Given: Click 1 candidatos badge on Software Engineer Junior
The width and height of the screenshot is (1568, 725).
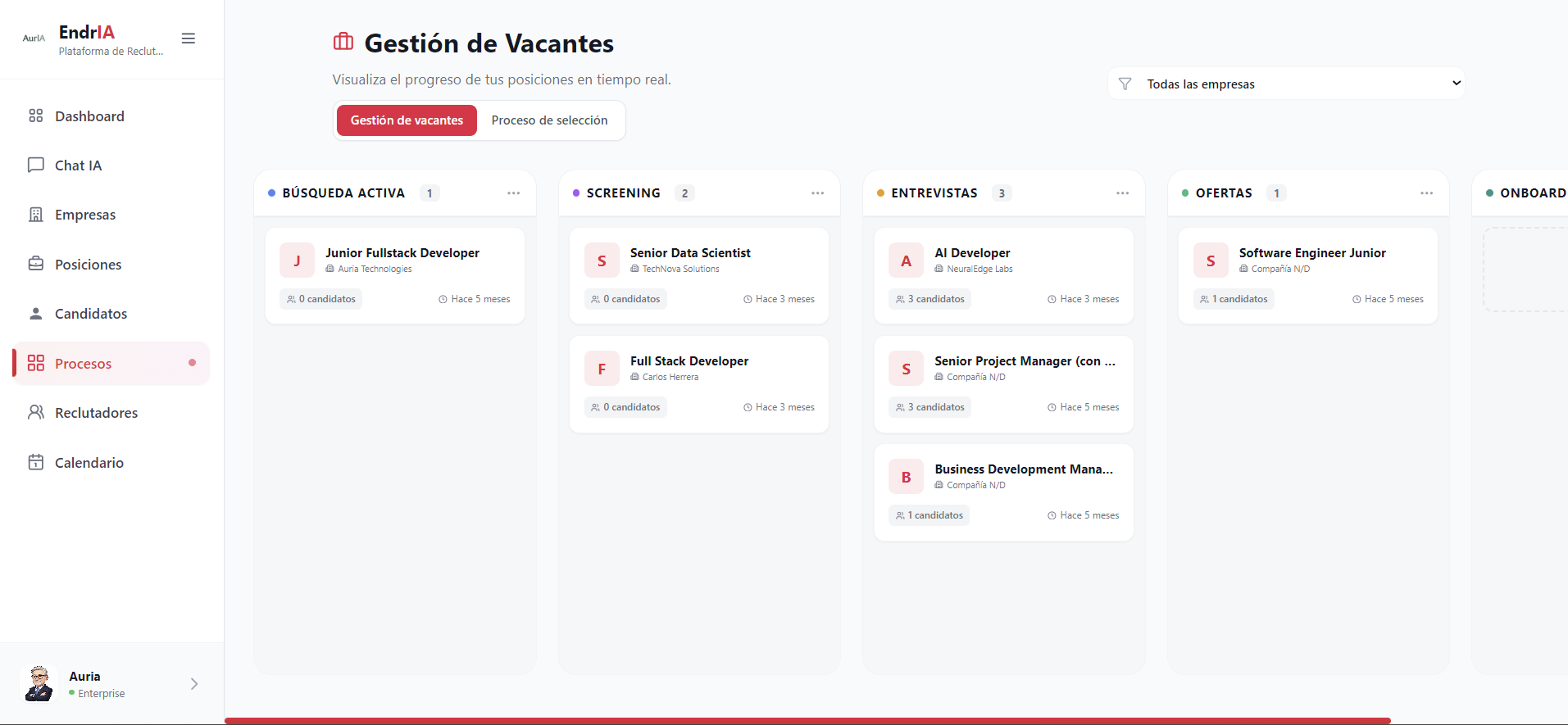Looking at the screenshot, I should [1234, 299].
